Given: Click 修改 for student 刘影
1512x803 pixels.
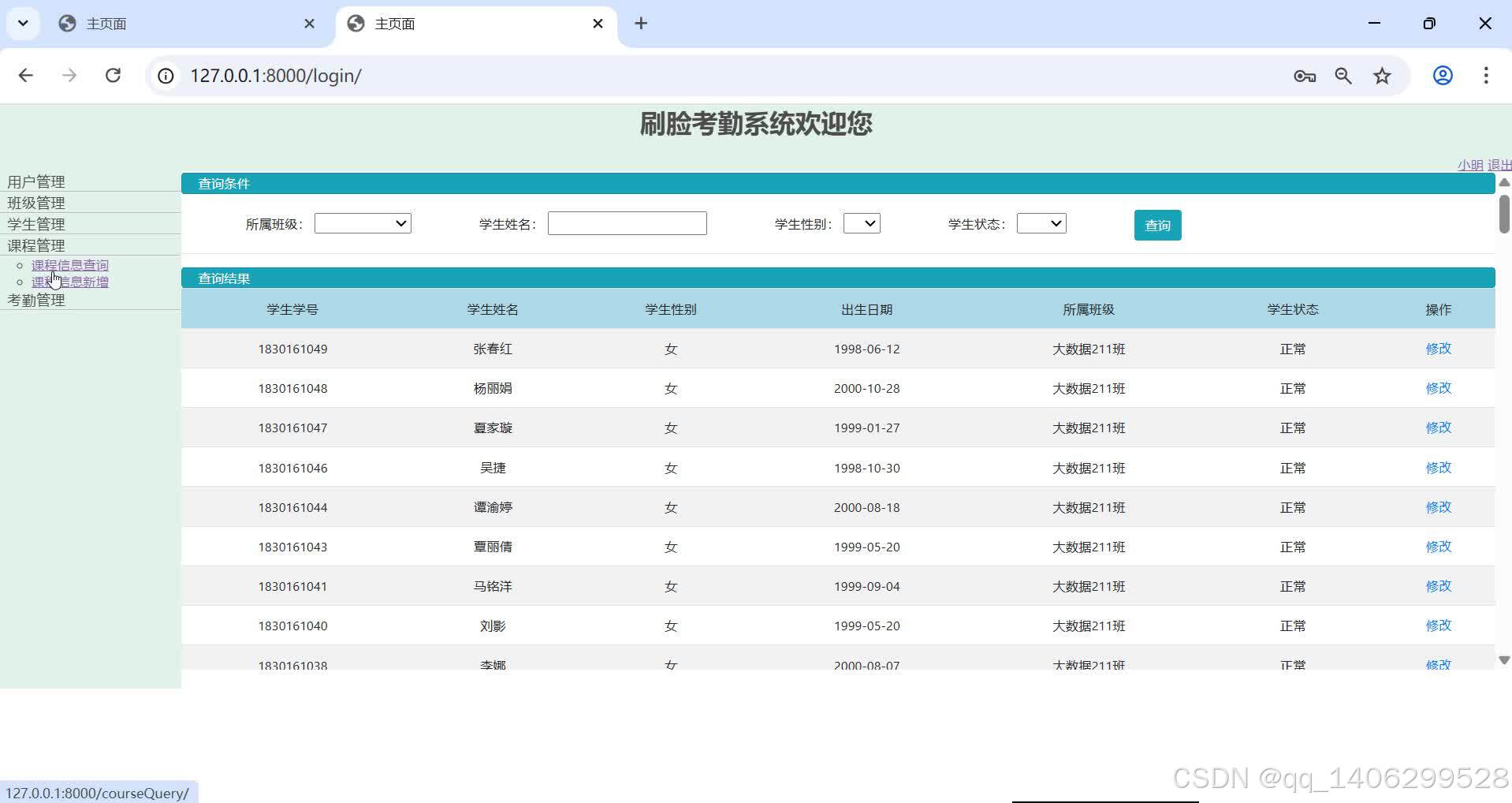Looking at the screenshot, I should (x=1438, y=626).
